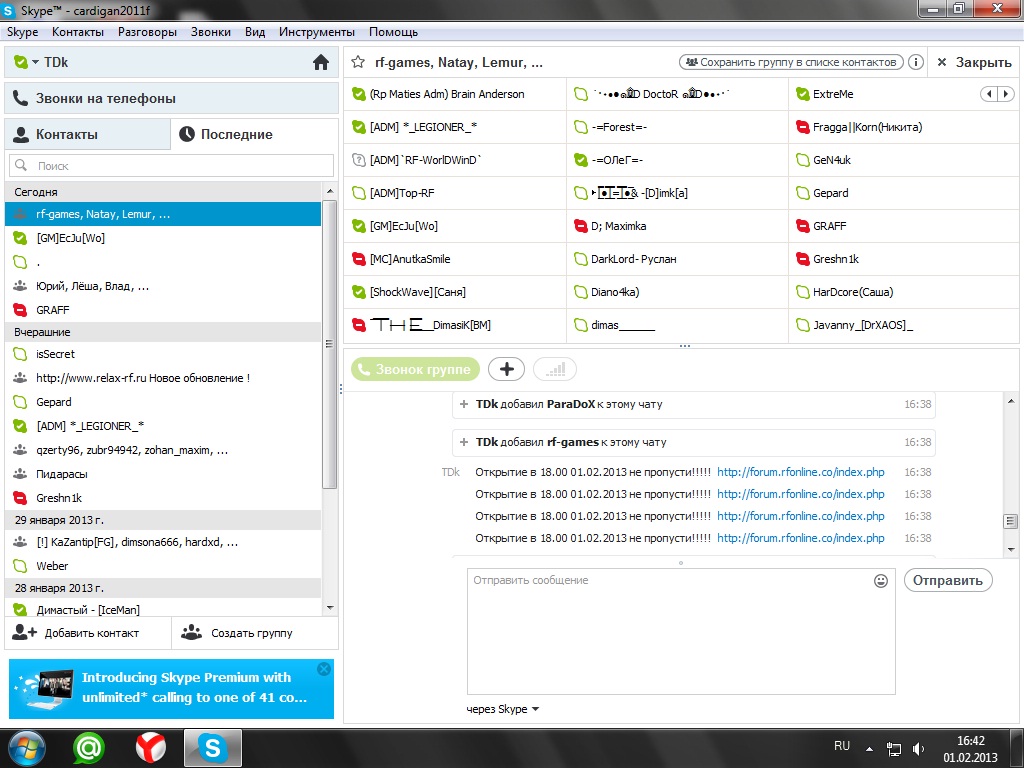Screen dimensions: 1024x768
Task: Click the Закрыть button
Action: click(x=974, y=62)
